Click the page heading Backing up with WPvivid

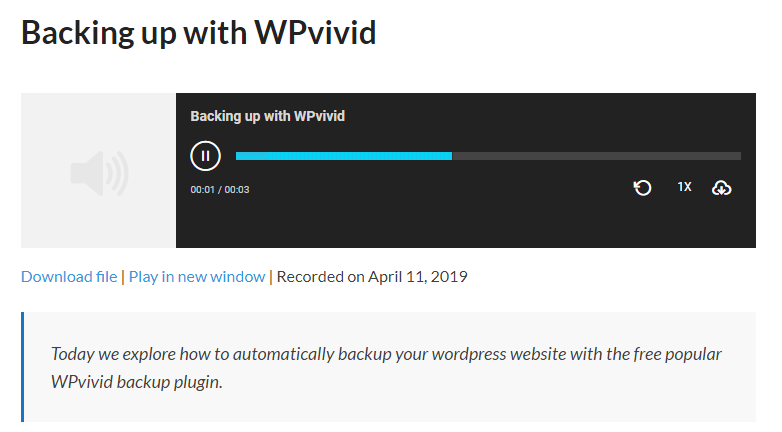[x=198, y=33]
